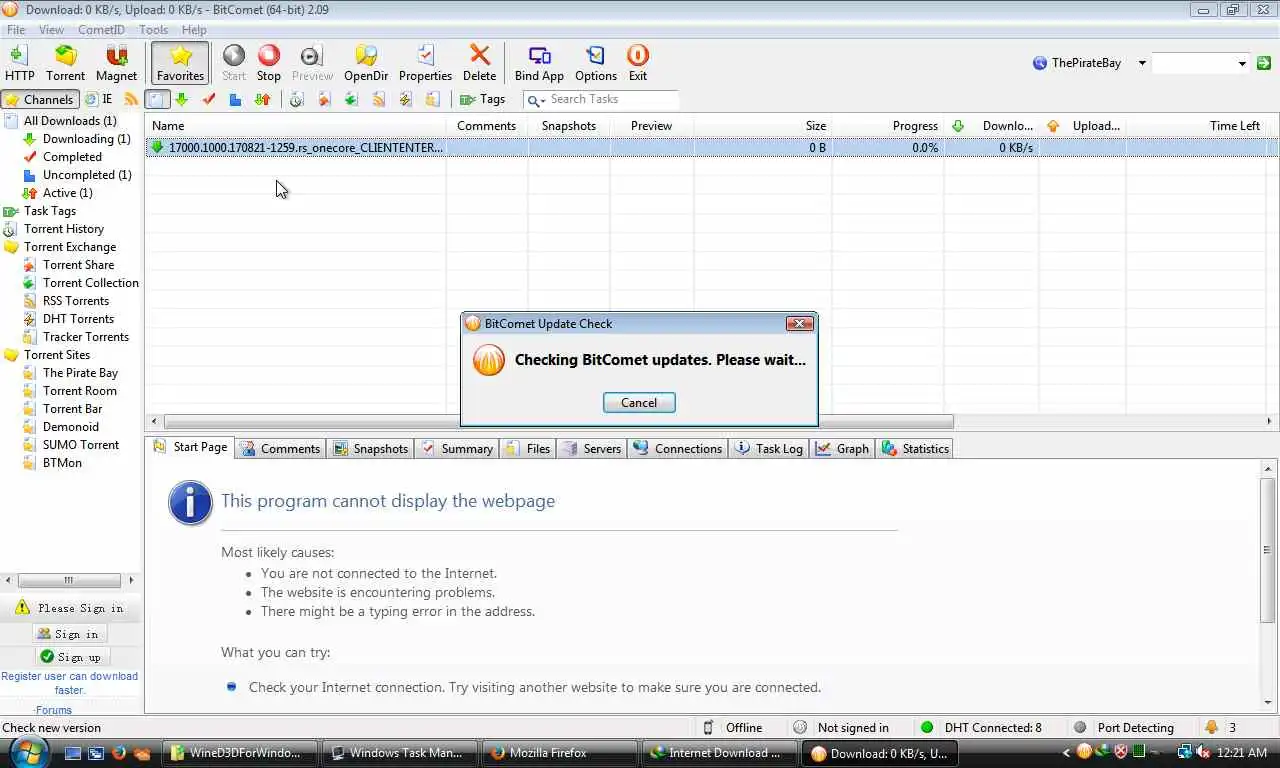Toggle the Favorites panel button

180,62
